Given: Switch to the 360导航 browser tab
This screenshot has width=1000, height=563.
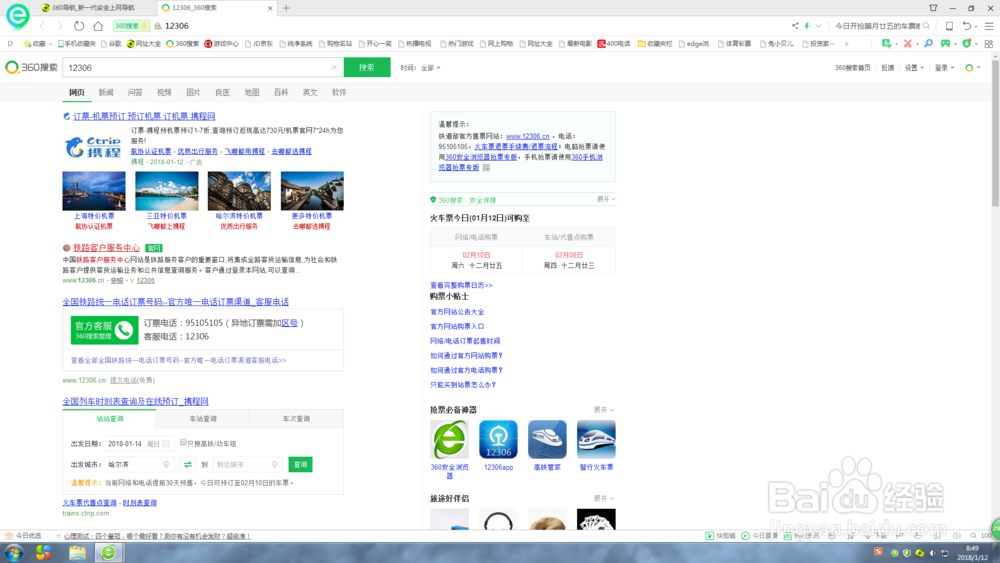Looking at the screenshot, I should tap(92, 8).
